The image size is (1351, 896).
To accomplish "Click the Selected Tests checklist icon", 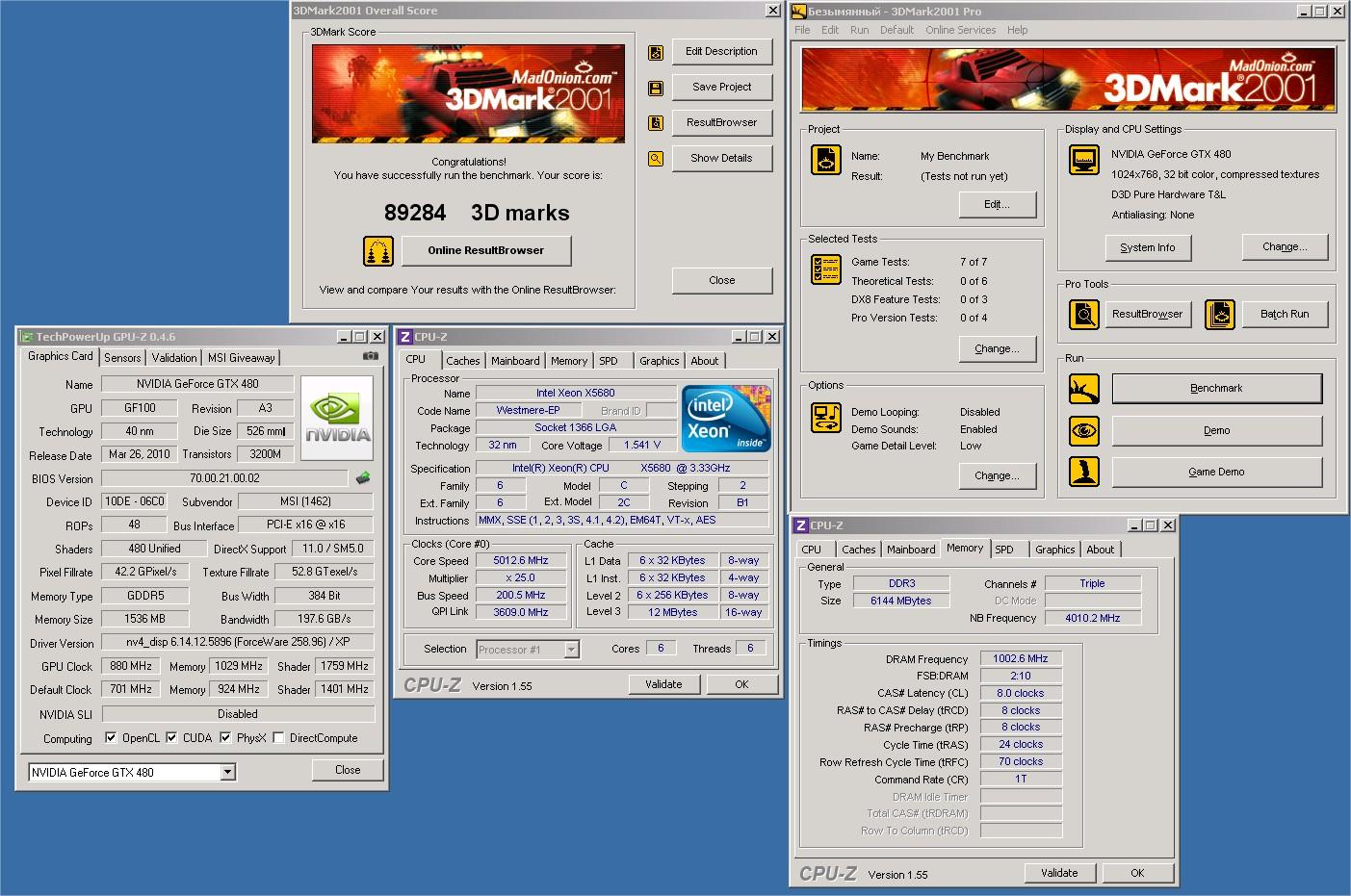I will 826,269.
